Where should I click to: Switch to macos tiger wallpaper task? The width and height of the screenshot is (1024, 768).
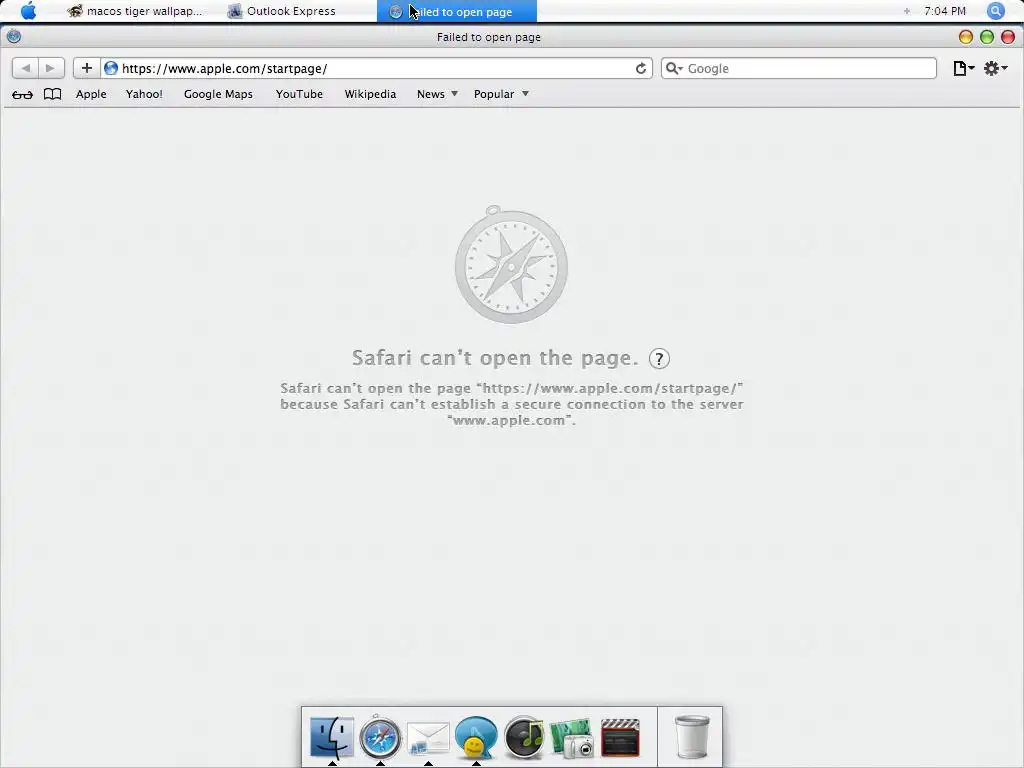(135, 11)
